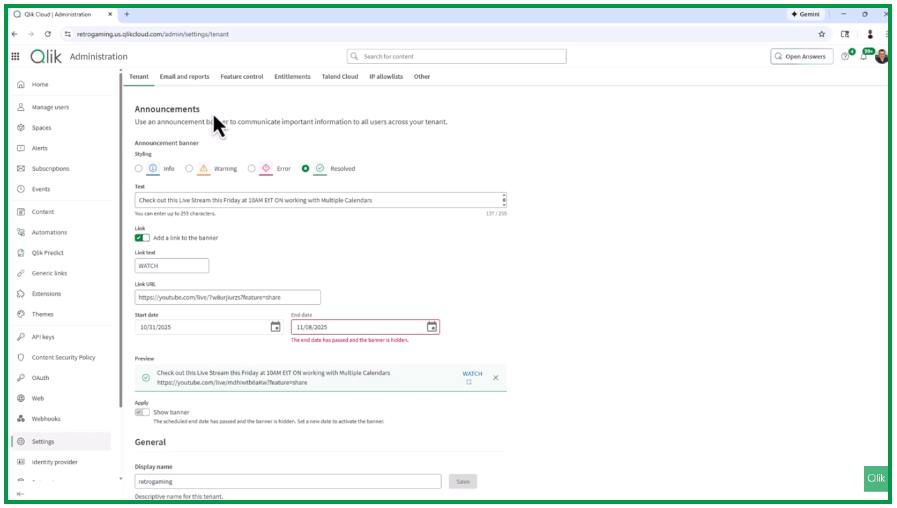
Task: Open Home from the sidebar
Action: point(40,85)
